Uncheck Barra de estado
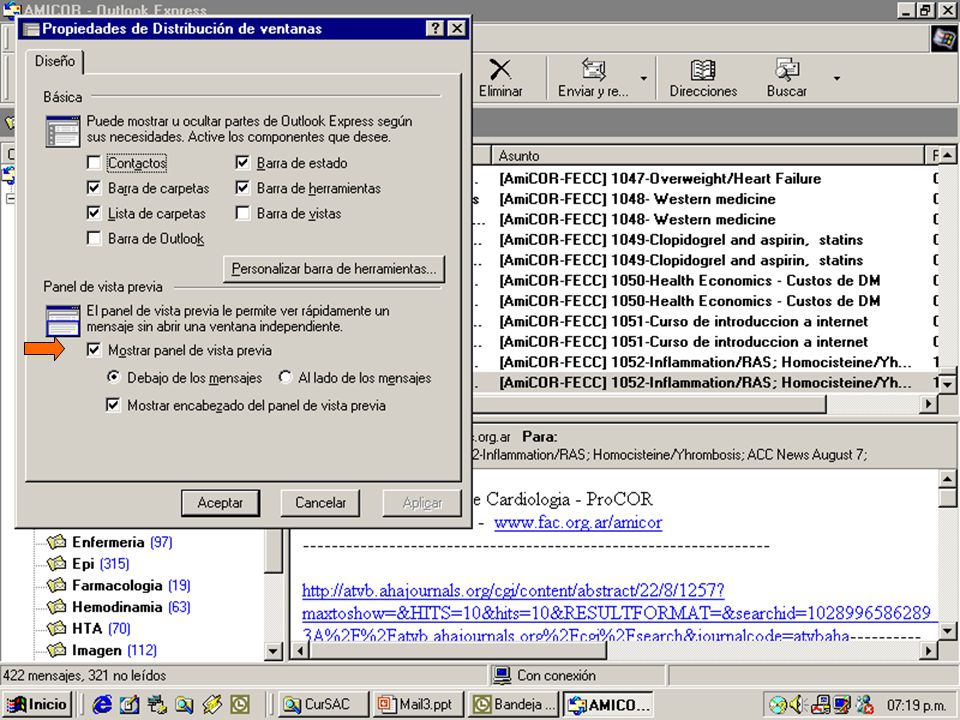Screen dimensions: 960x720 (x=242, y=163)
